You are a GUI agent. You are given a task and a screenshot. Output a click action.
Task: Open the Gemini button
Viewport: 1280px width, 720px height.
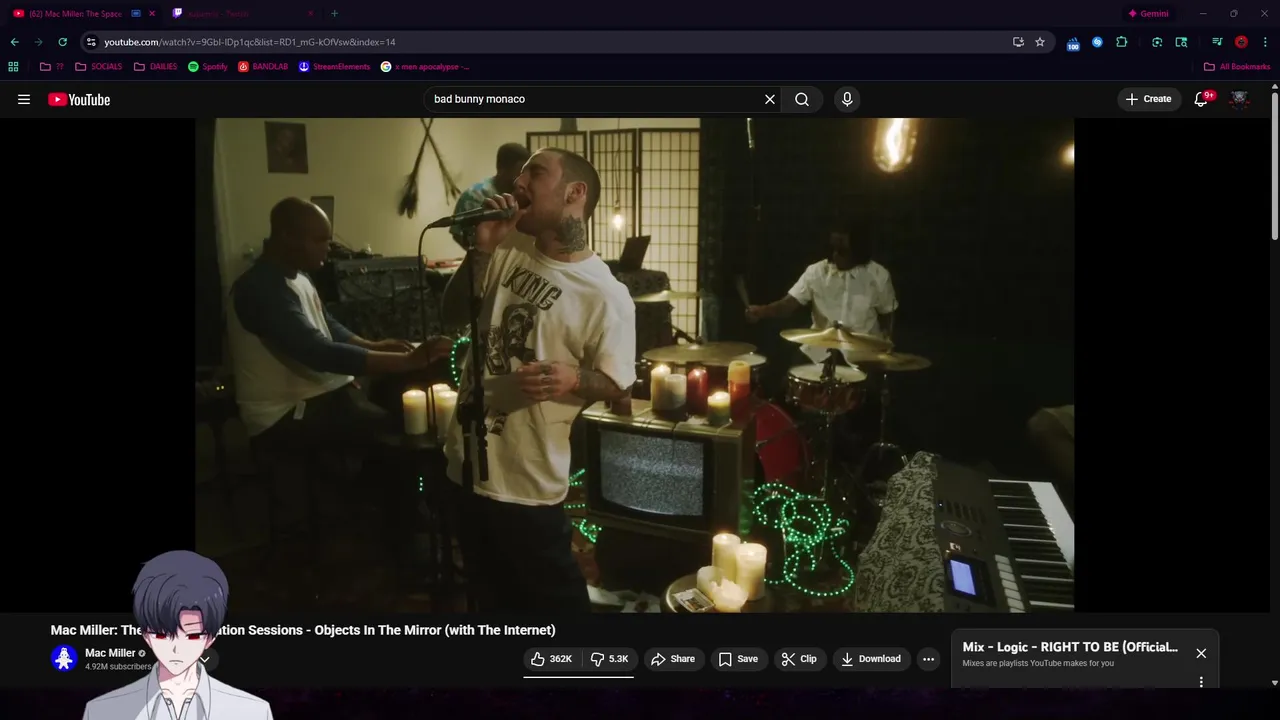[x=1148, y=14]
